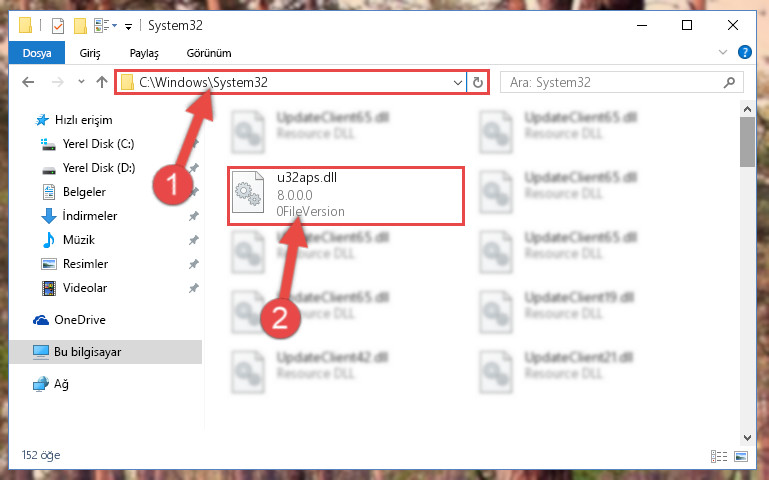Image resolution: width=769 pixels, height=480 pixels.
Task: Open recent locations dropdown arrow
Action: click(x=81, y=82)
